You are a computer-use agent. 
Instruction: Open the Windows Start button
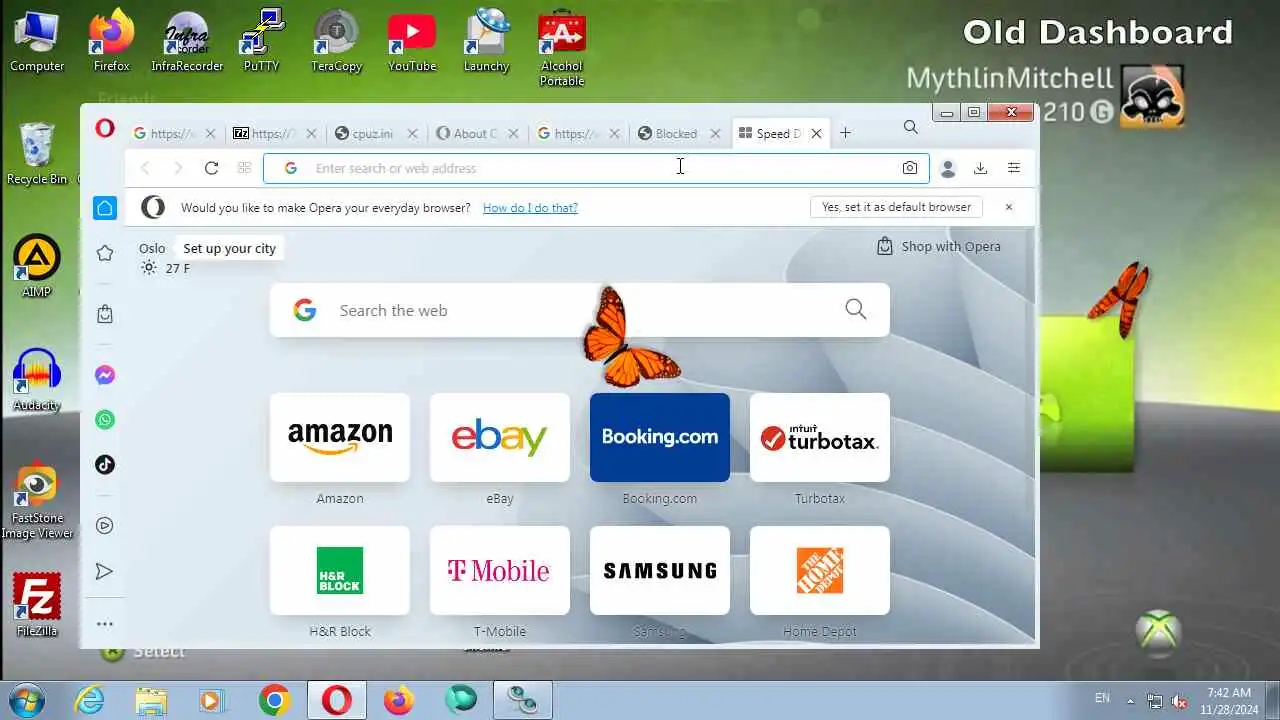pos(27,699)
